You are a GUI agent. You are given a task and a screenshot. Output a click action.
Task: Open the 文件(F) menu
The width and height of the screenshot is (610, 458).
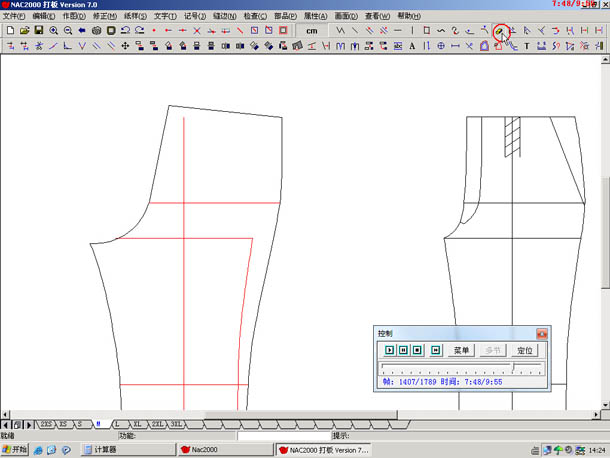pos(14,16)
